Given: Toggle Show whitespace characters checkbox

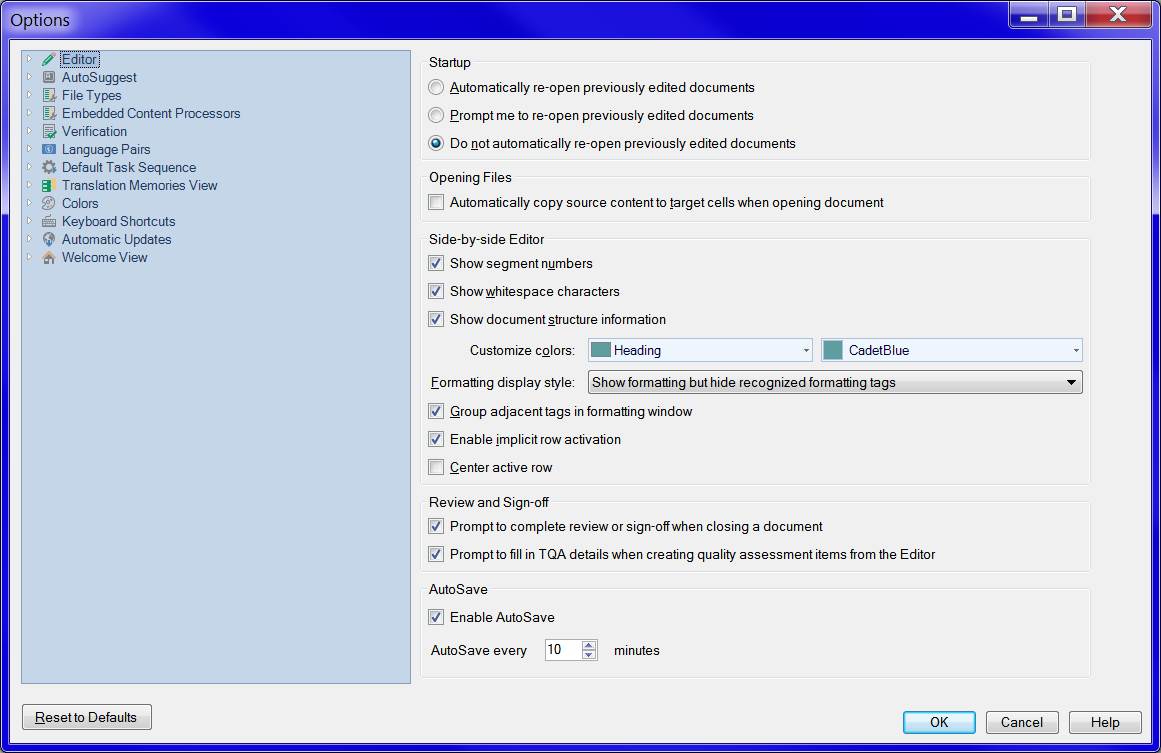Looking at the screenshot, I should coord(436,292).
